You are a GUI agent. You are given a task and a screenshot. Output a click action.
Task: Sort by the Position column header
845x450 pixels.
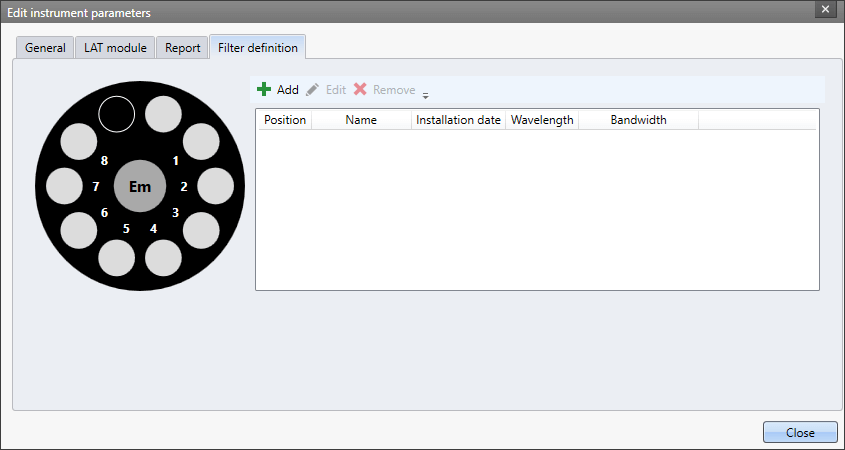point(284,120)
